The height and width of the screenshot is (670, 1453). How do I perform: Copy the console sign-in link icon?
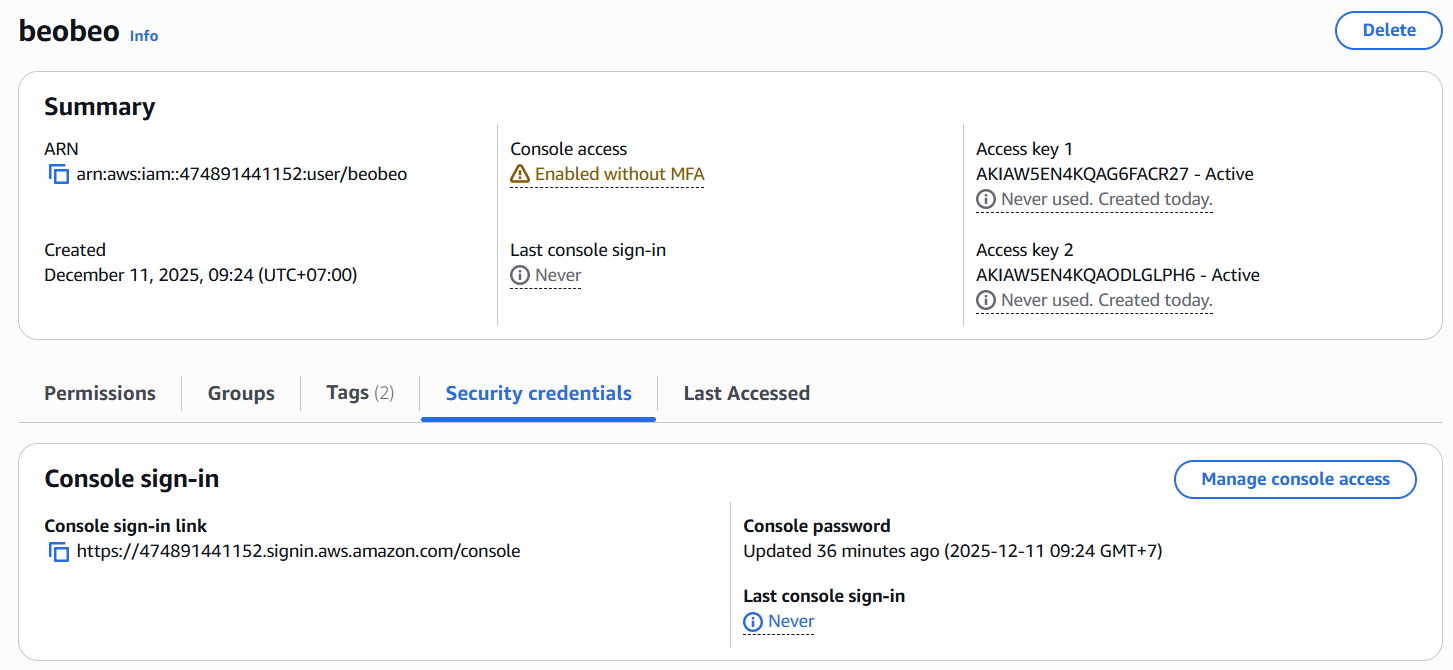[x=58, y=552]
